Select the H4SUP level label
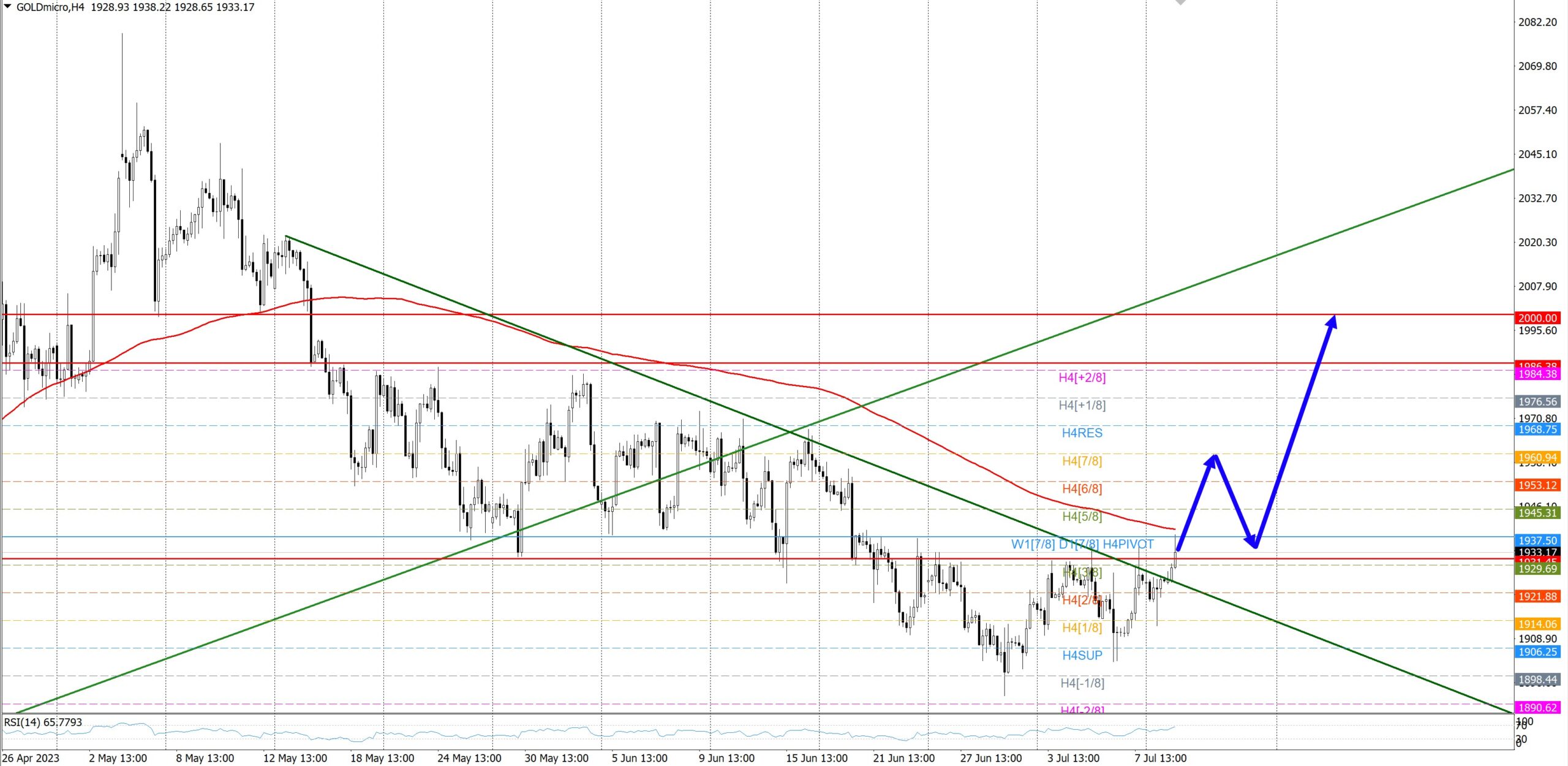Screen dimensions: 1568x766 (x=1082, y=656)
